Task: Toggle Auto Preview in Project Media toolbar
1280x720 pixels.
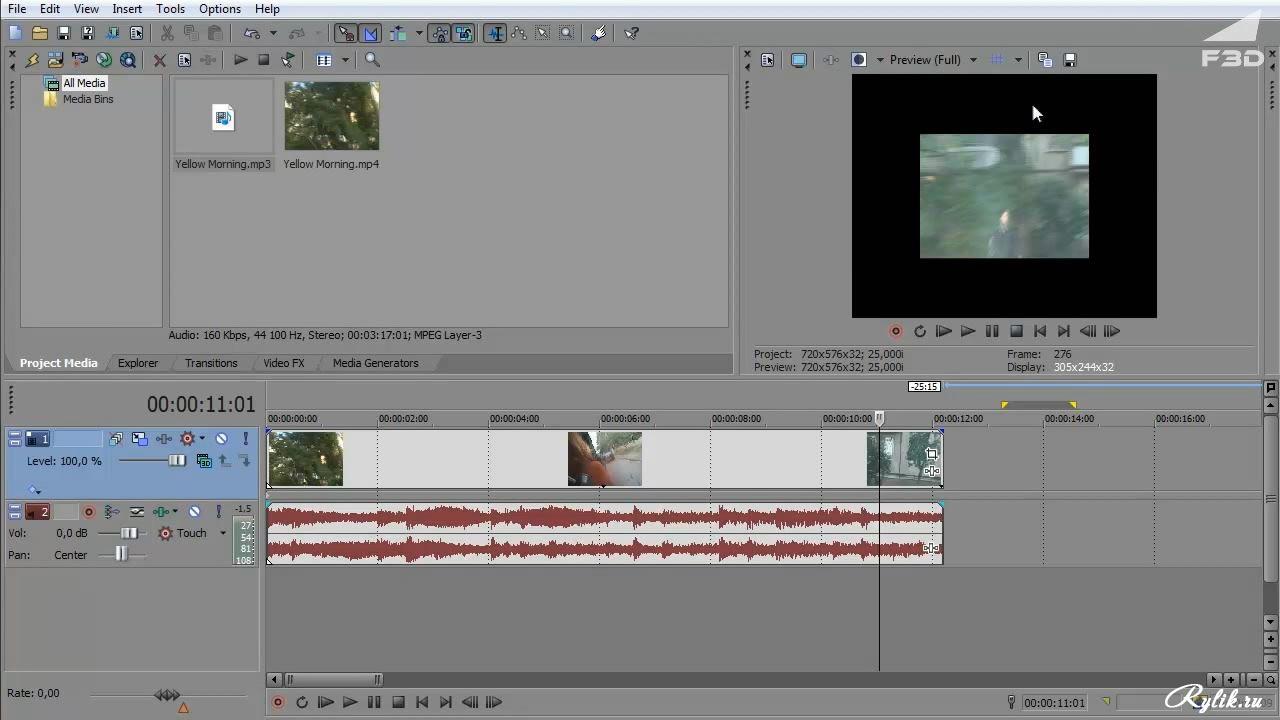Action: [288, 60]
